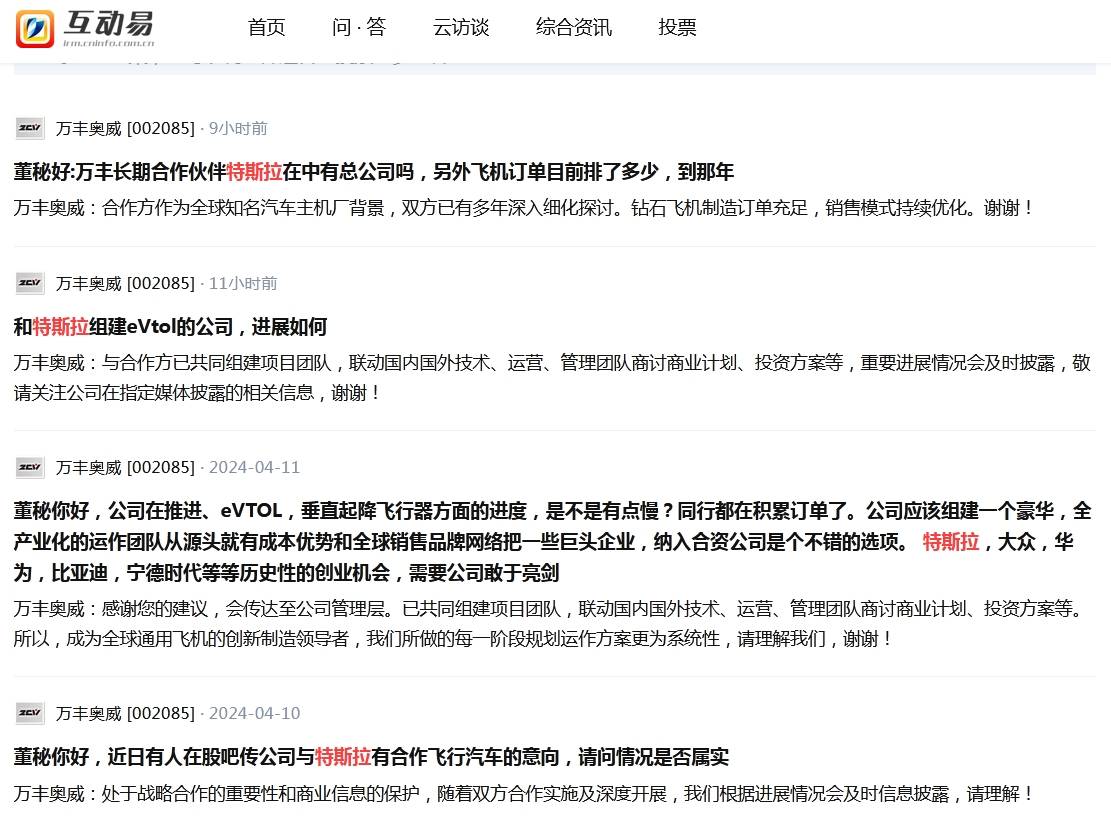
Task: Click the 9小时前 timestamp
Action: click(x=238, y=128)
